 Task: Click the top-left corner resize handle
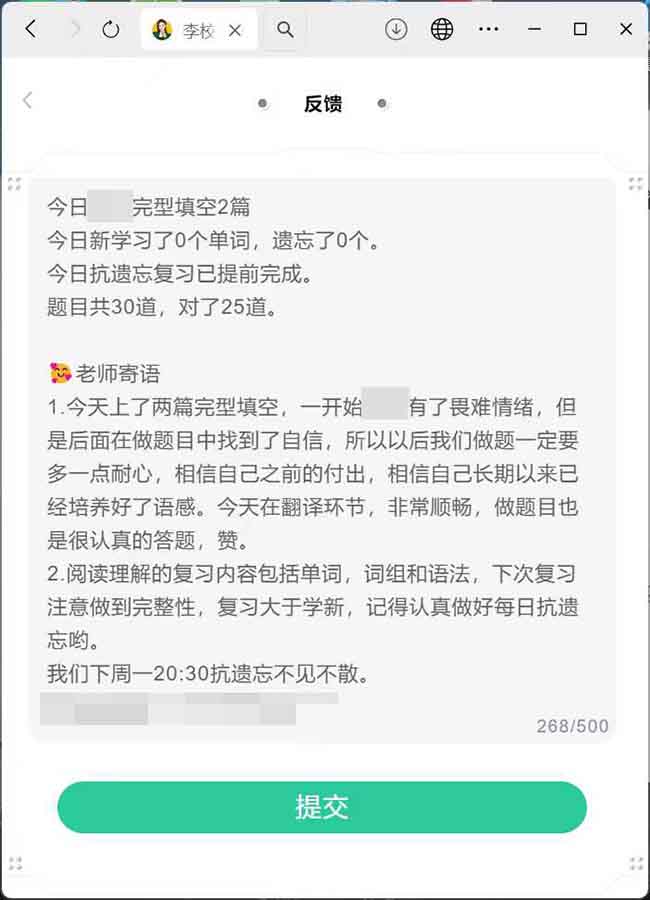(14, 184)
